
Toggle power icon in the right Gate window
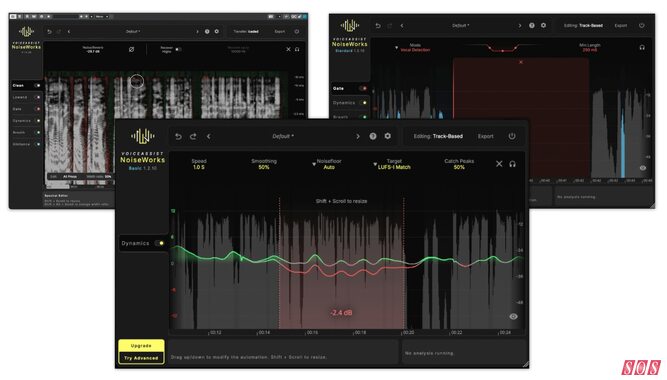click(641, 26)
